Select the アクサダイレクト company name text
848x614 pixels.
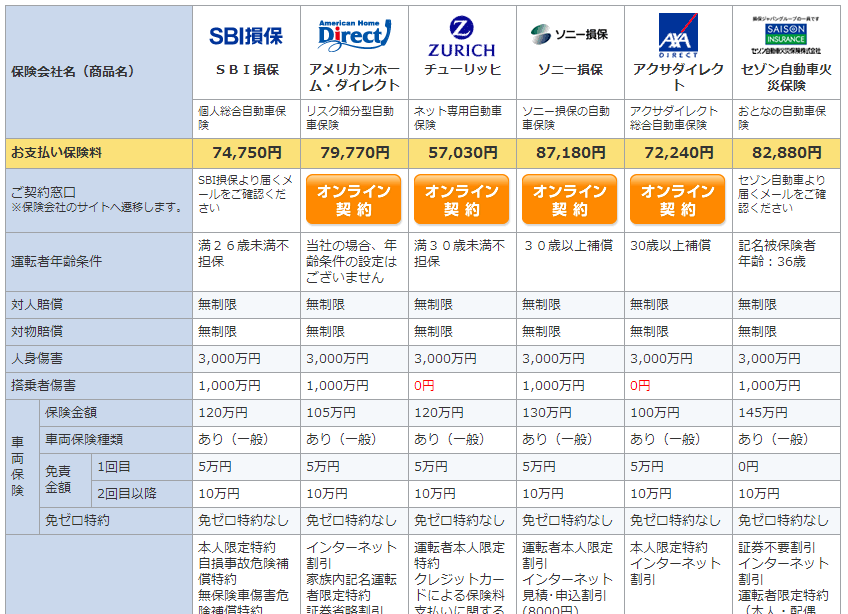point(678,77)
